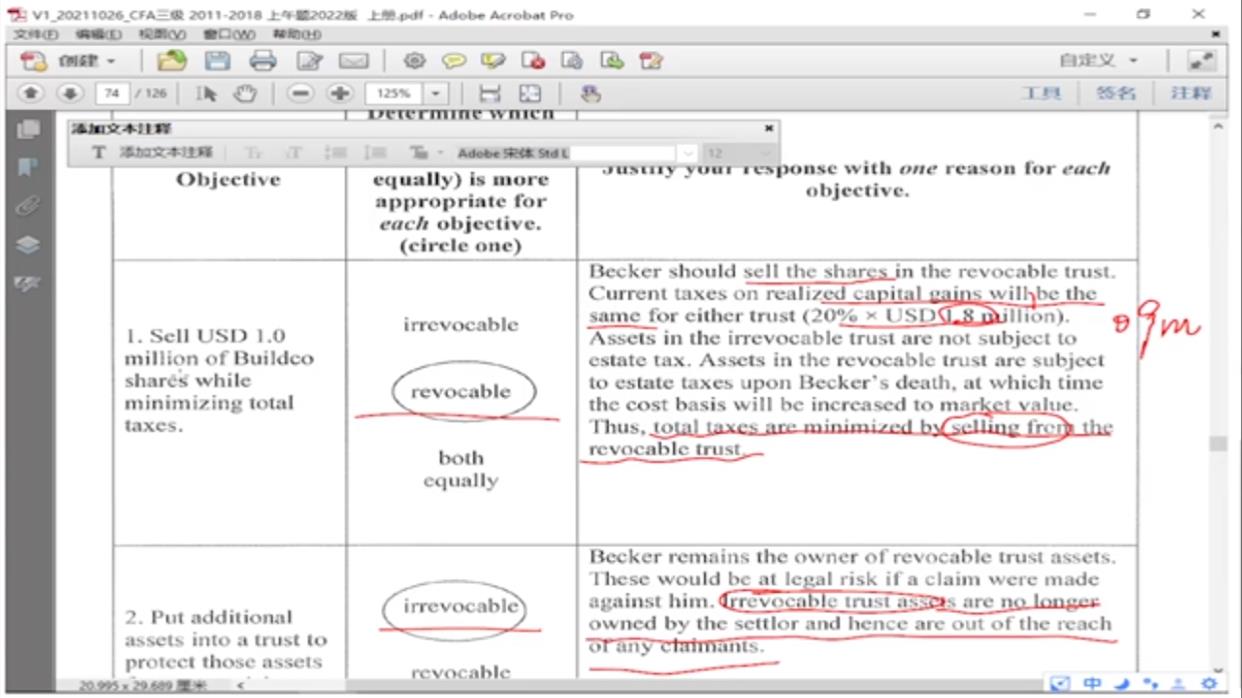The image size is (1242, 698).
Task: Open the zoom percentage dropdown
Action: point(436,93)
